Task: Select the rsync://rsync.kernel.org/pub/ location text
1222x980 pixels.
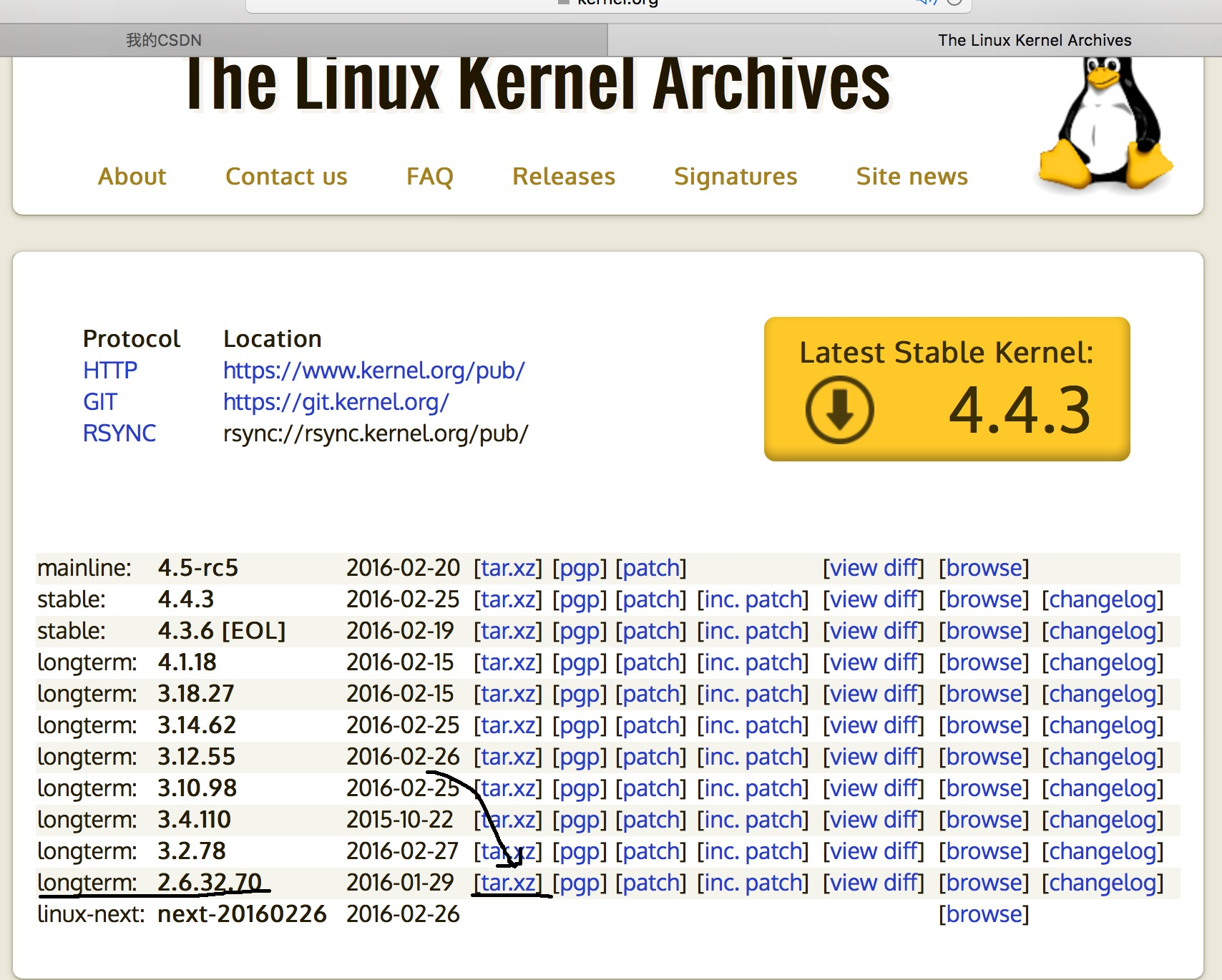Action: tap(376, 433)
